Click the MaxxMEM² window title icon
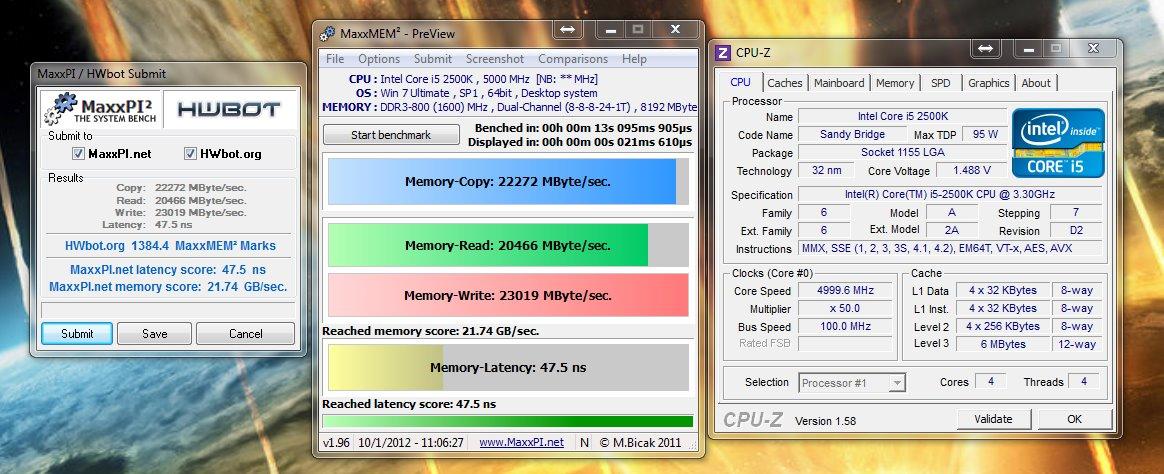Screen dimensions: 1164x474 (x=327, y=33)
